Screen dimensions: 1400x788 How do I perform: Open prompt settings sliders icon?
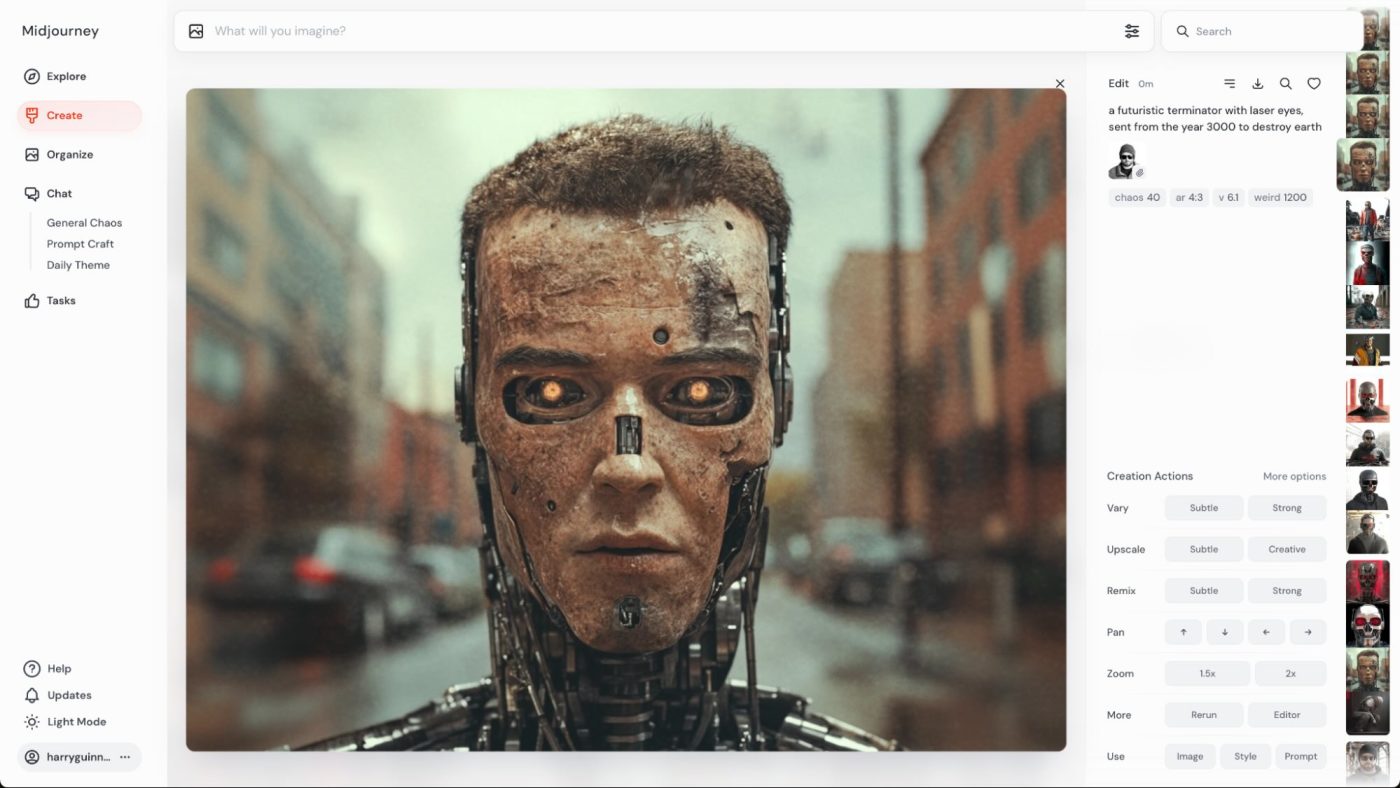click(1132, 31)
